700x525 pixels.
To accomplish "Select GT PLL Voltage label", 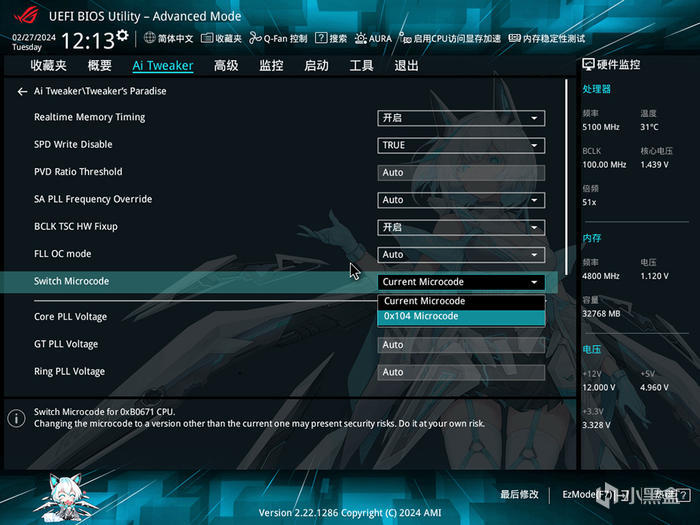I will (x=66, y=344).
